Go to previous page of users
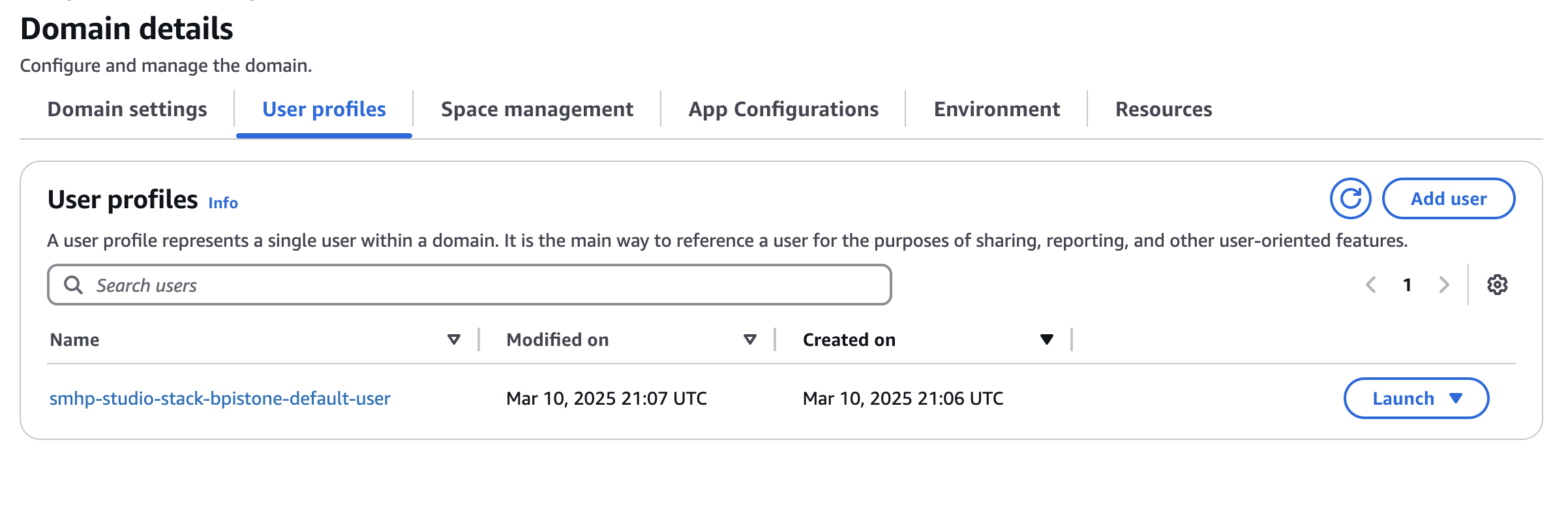 point(1371,285)
